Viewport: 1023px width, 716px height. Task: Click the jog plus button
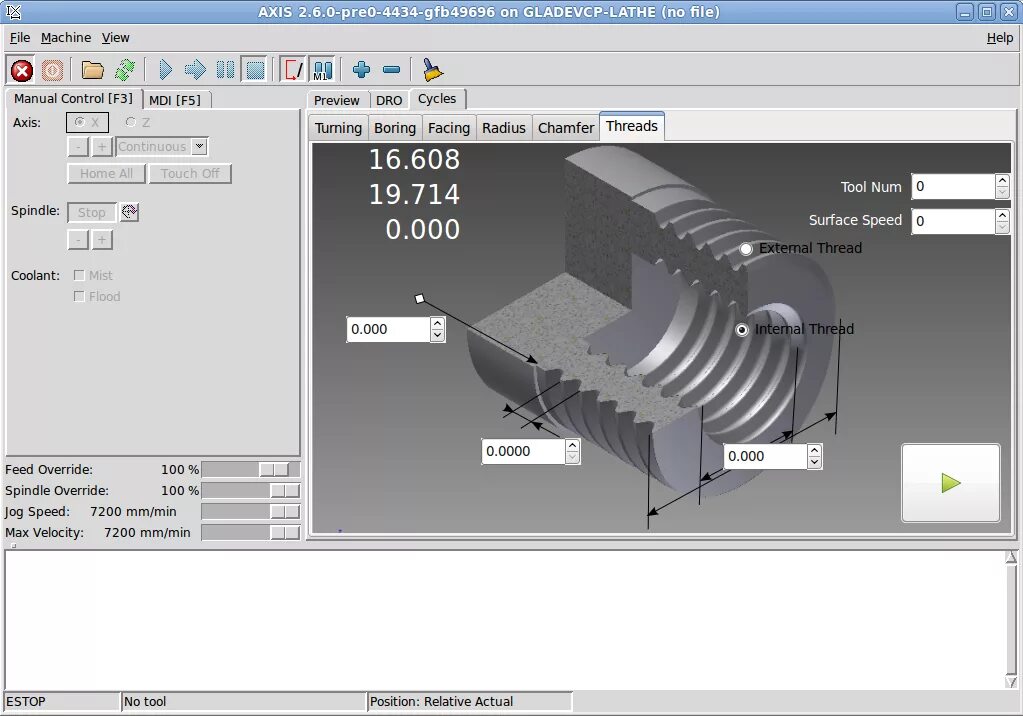coord(102,147)
